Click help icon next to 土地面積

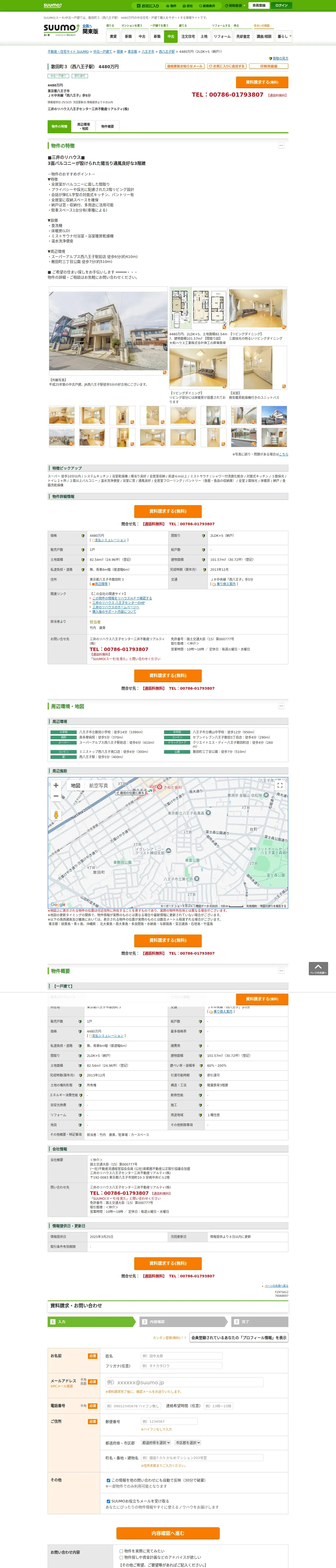[x=83, y=560]
